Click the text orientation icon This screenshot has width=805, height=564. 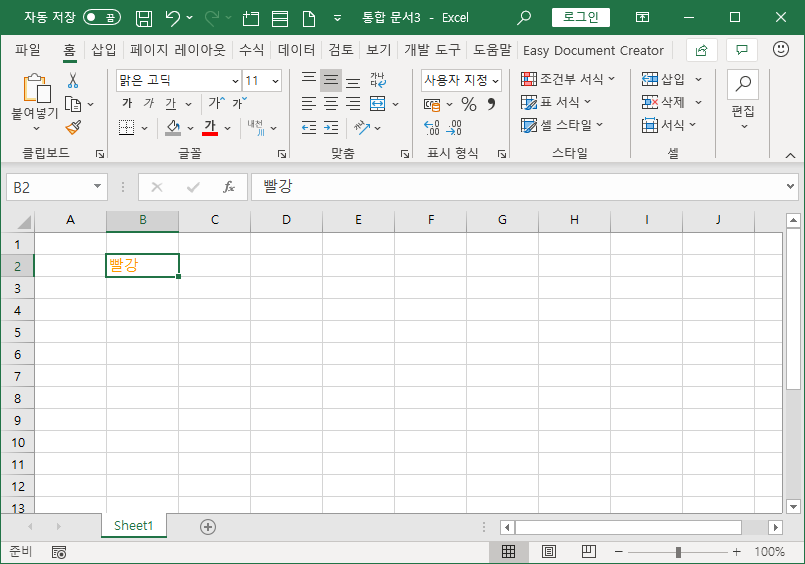click(x=362, y=127)
